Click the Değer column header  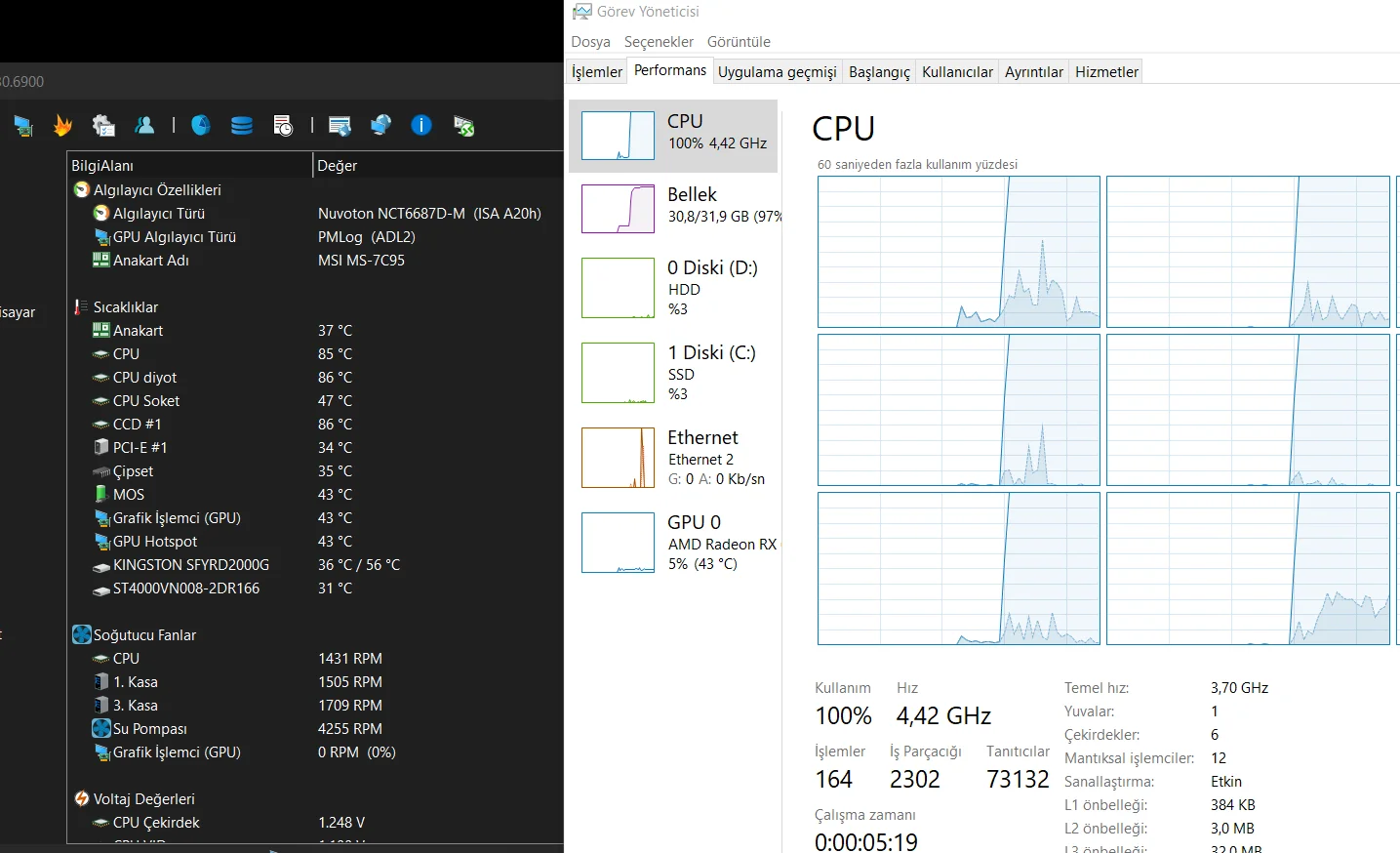click(438, 166)
